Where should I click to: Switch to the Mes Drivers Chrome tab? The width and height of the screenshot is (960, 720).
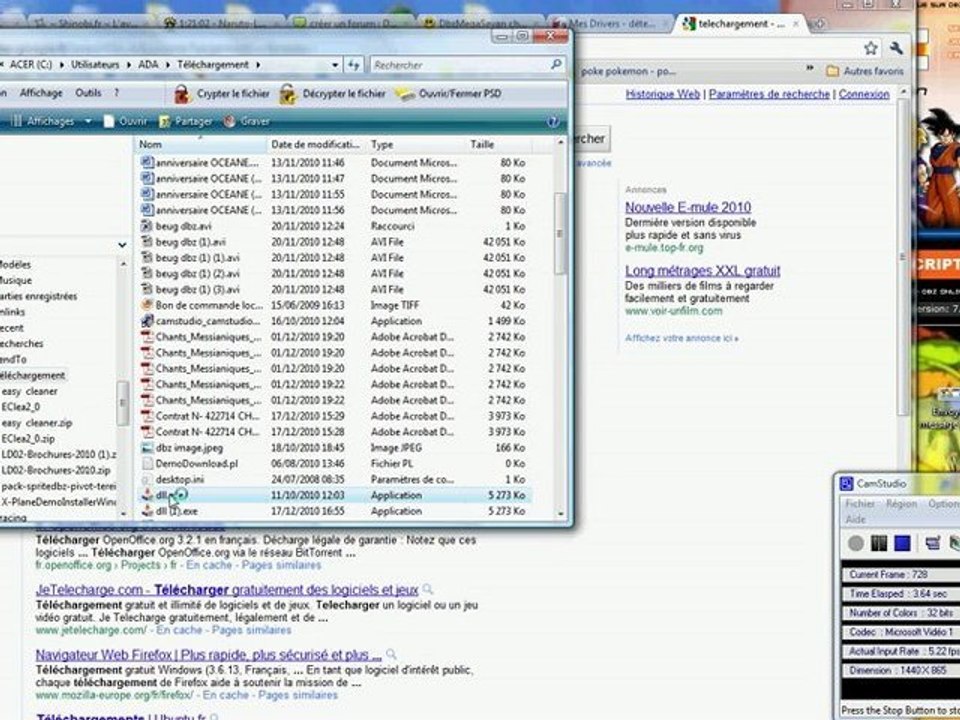coord(610,24)
